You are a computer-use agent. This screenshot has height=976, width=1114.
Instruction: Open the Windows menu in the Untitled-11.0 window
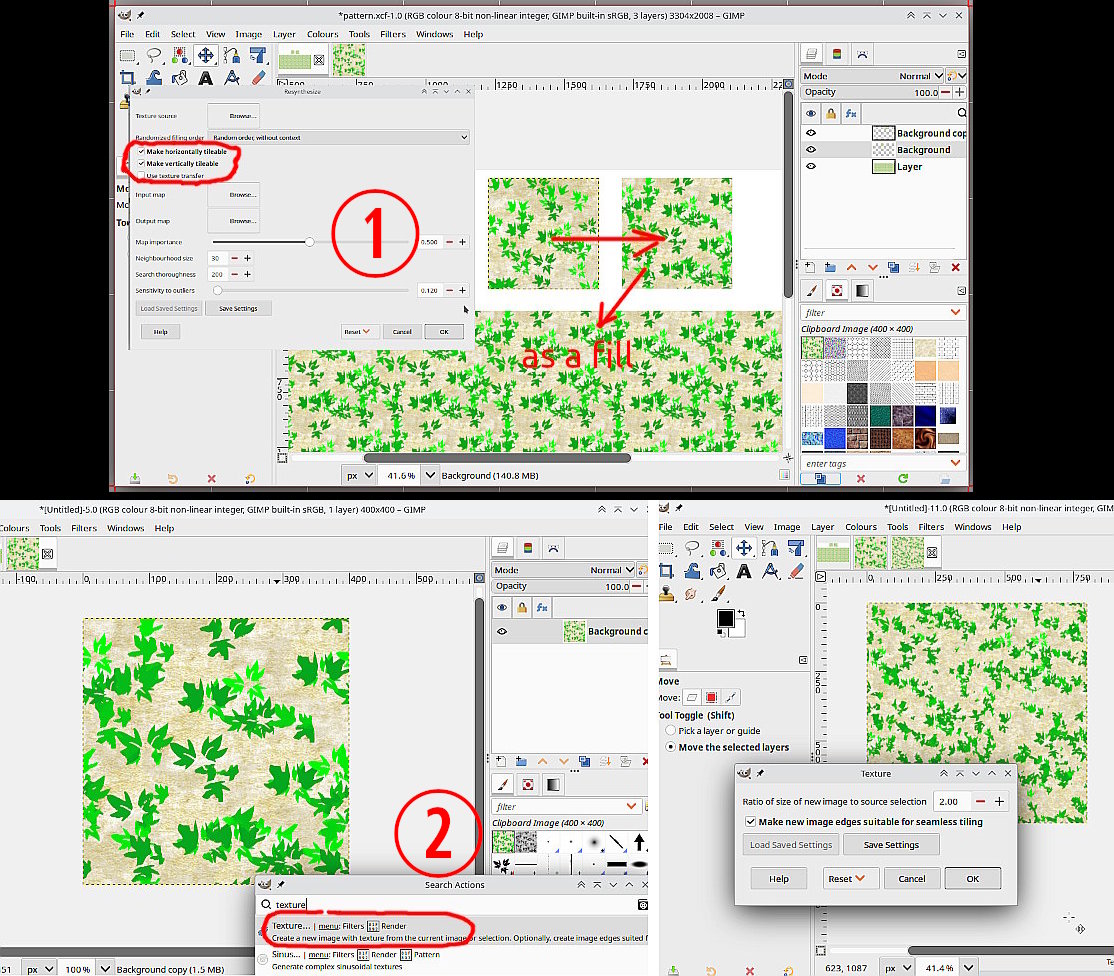(x=973, y=527)
